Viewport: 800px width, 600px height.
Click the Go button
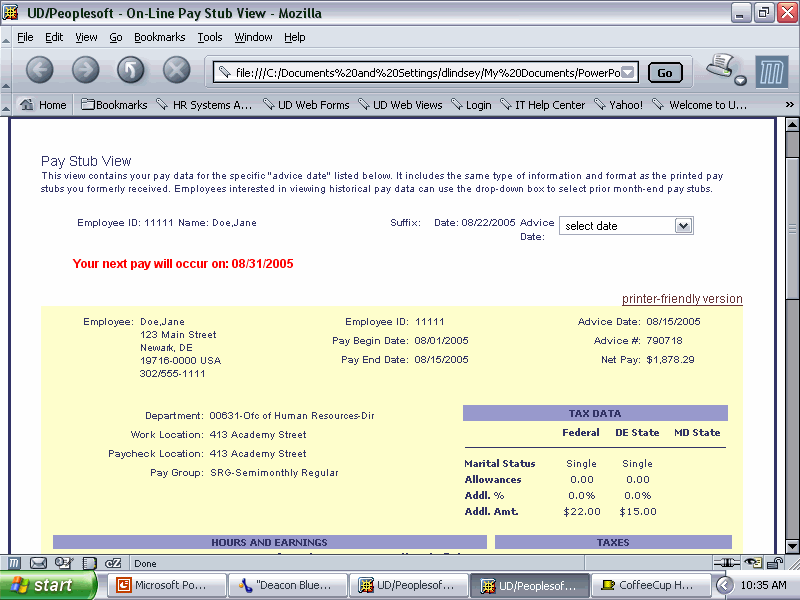(665, 73)
